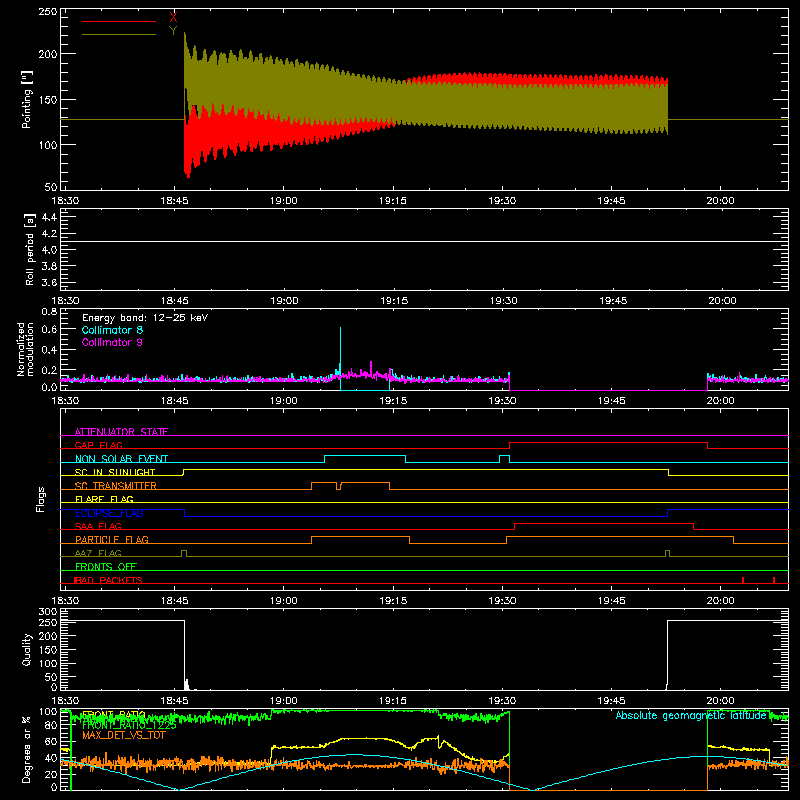This screenshot has width=800, height=800.
Task: Click the ECLIPSE_FLAG label
Action: point(109,513)
